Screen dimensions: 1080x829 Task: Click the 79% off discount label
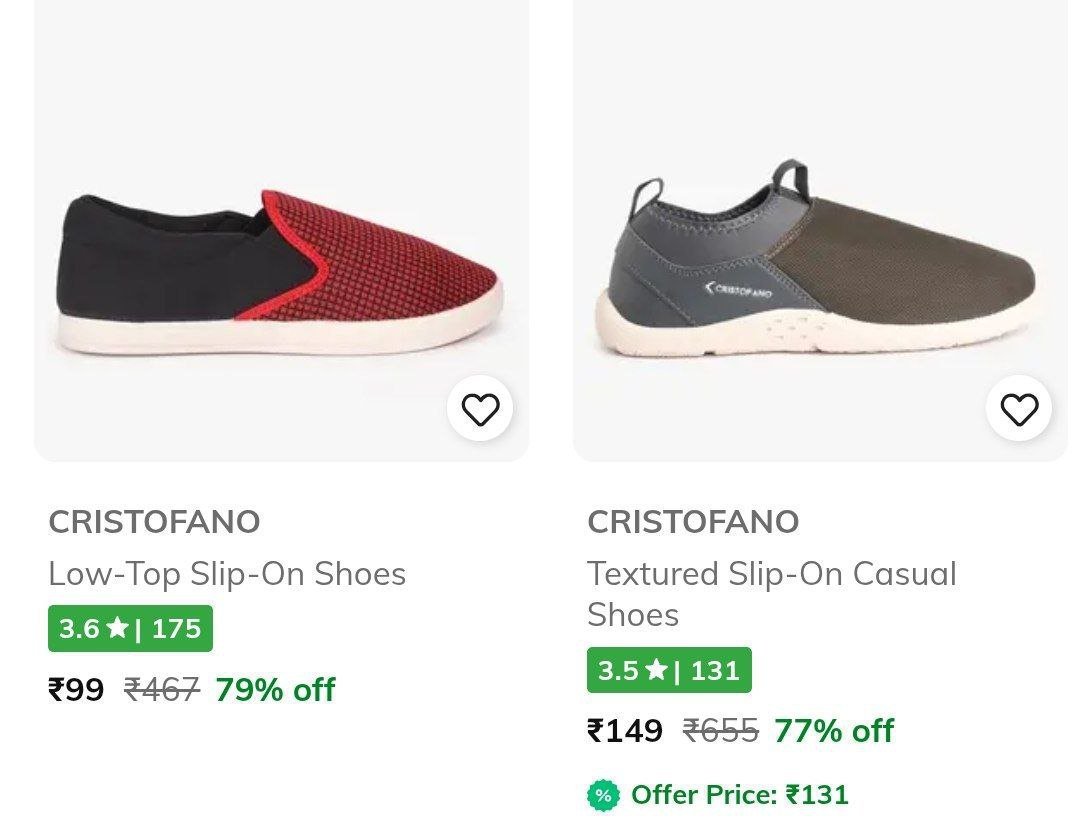pos(275,689)
